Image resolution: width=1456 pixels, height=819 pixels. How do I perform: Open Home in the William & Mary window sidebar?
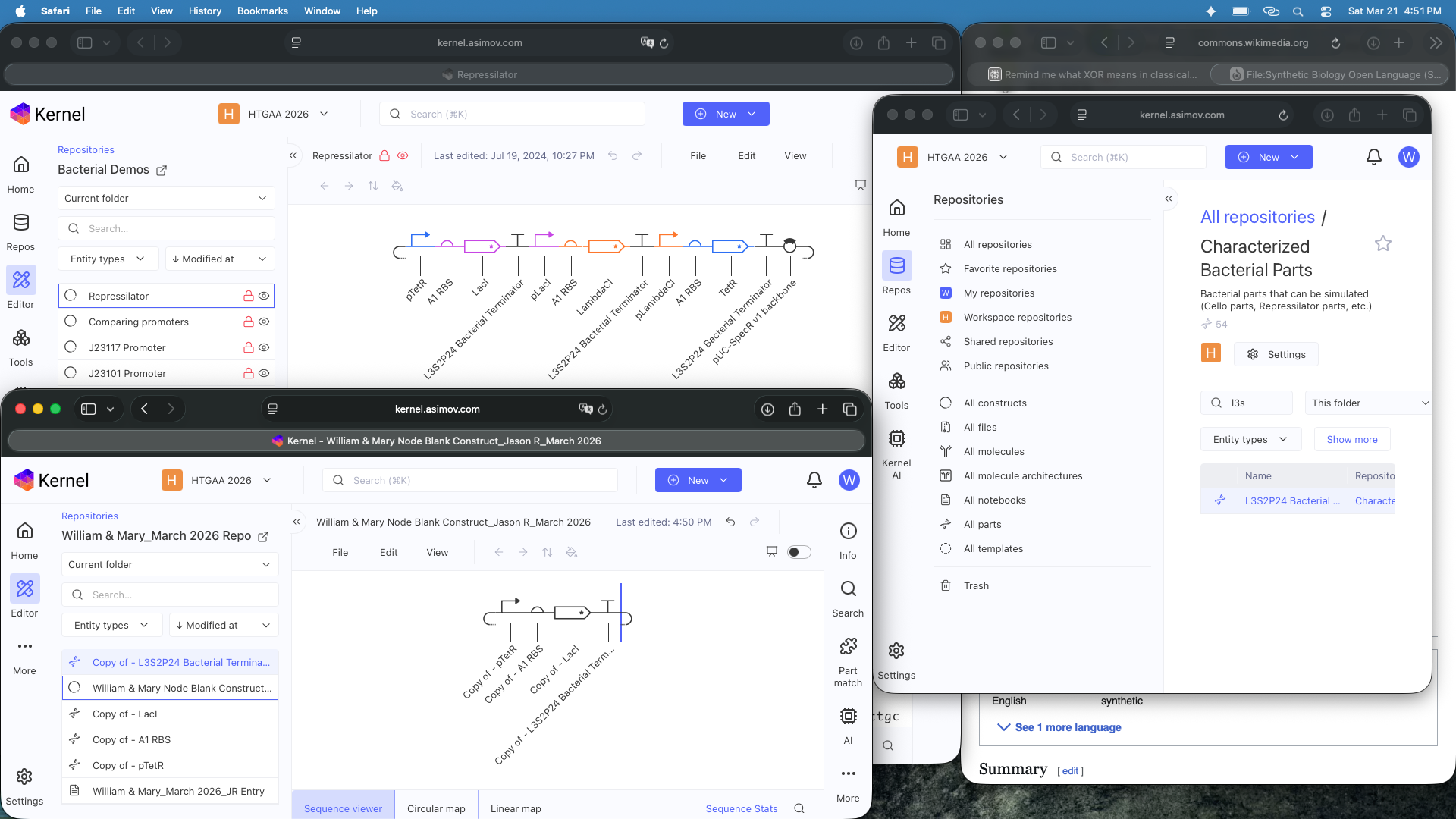coord(24,540)
